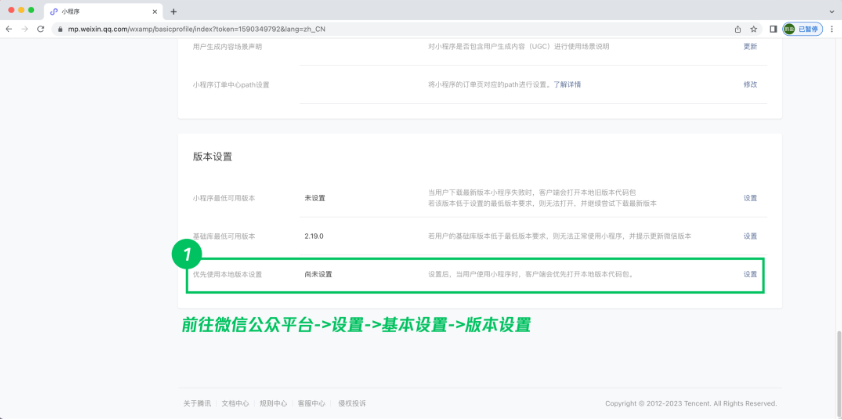The height and width of the screenshot is (420, 842).
Task: Click the 优先使用本地版本设置 label
Action: (x=227, y=274)
